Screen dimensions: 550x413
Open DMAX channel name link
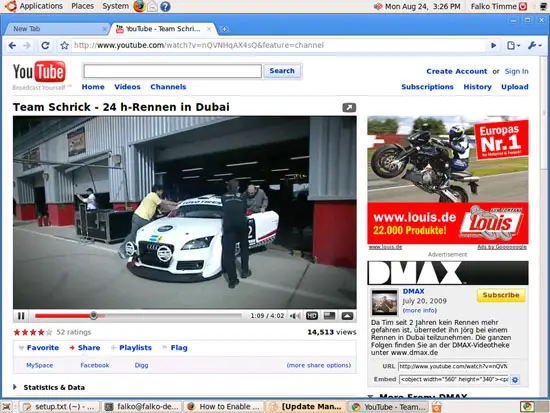pos(414,291)
